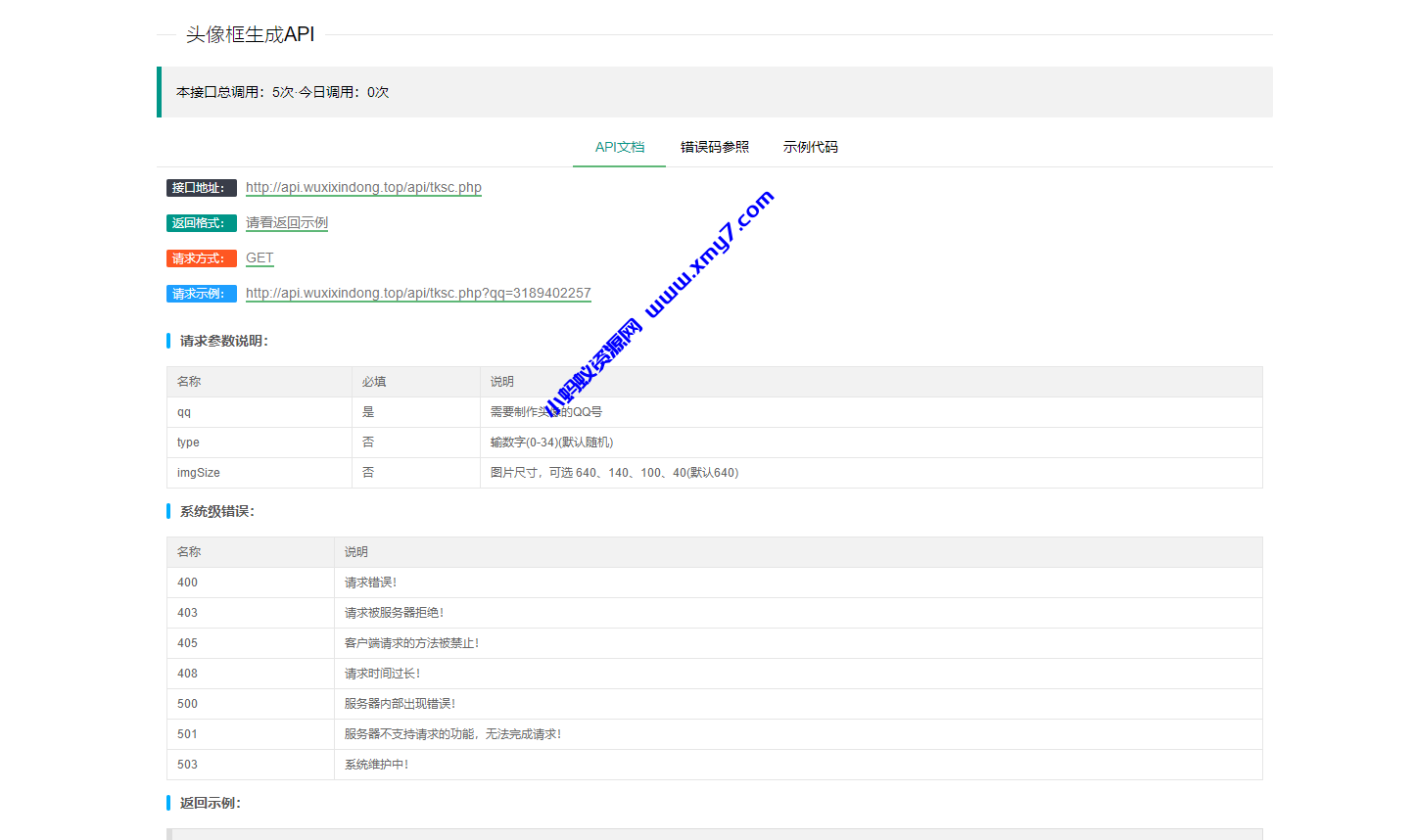Select the type parameter row

(259, 442)
